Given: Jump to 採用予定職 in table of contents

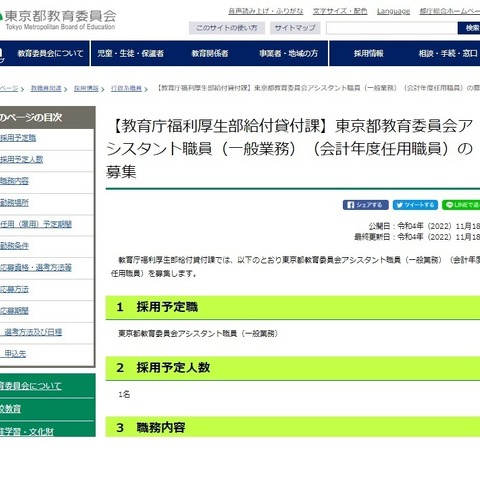Looking at the screenshot, I should pos(18,138).
